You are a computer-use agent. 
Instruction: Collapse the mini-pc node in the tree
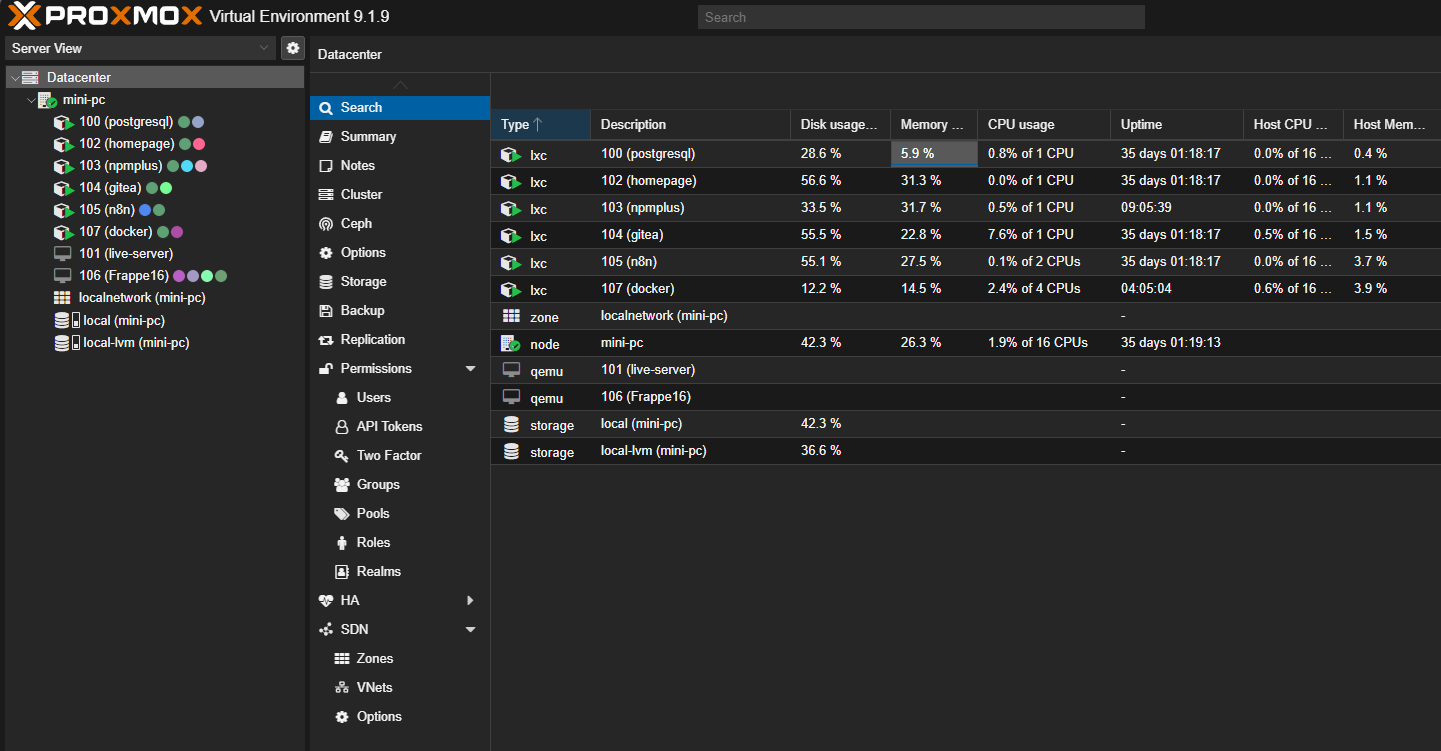click(31, 99)
